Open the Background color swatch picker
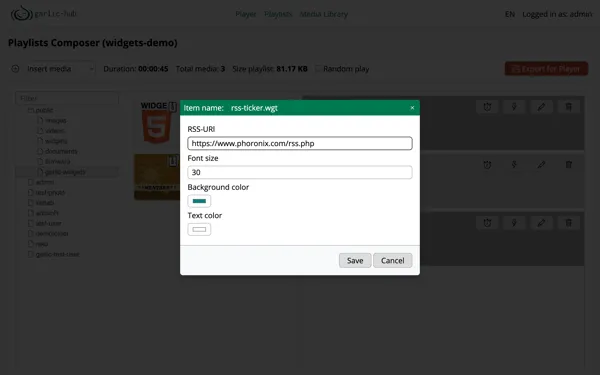 click(x=199, y=201)
